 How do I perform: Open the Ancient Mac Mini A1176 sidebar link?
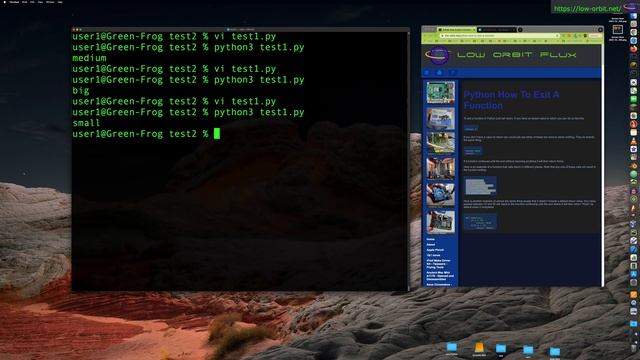pyautogui.click(x=440, y=276)
